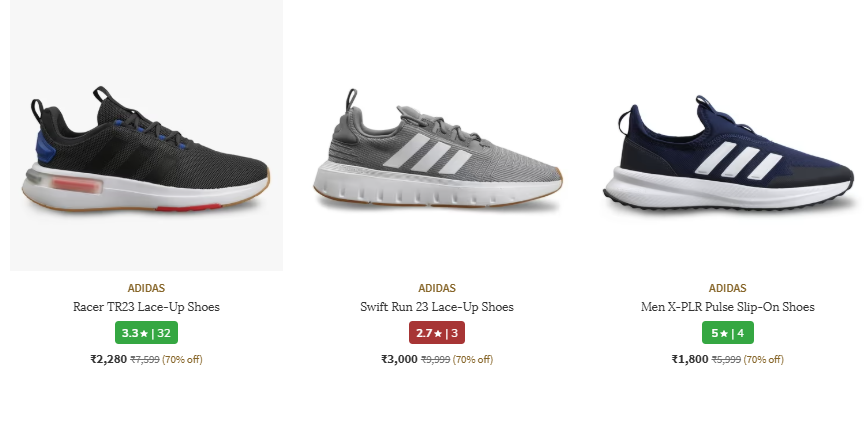Viewport: 868px width, 445px height.
Task: Open the navy X-PLR Pulse shoe image
Action: [727, 135]
